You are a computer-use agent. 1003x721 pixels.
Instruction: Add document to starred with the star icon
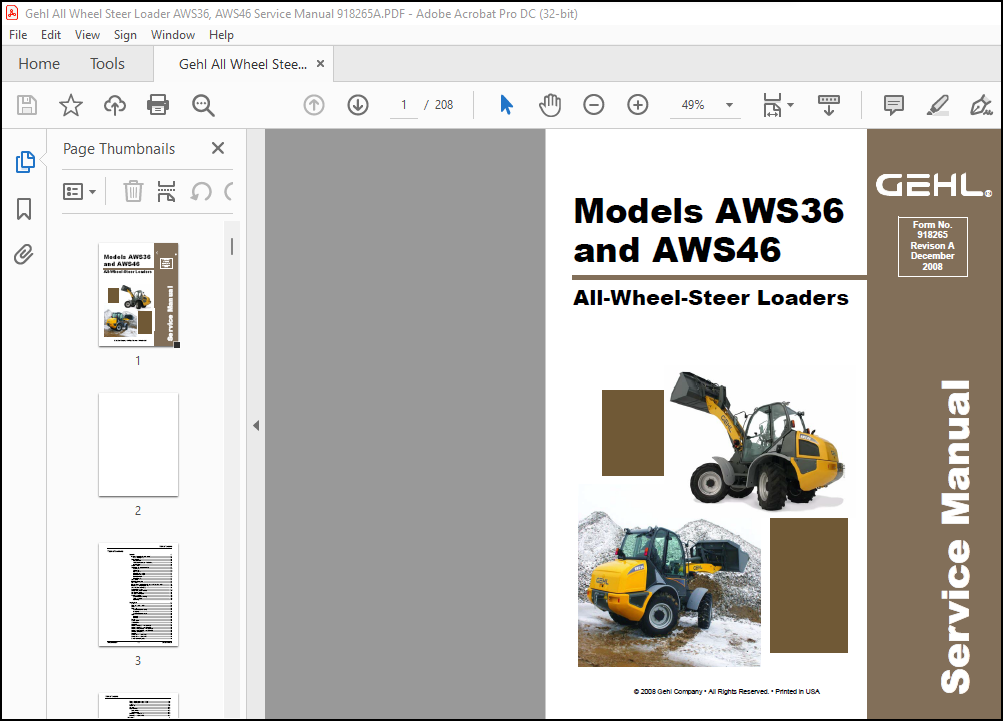tap(70, 105)
